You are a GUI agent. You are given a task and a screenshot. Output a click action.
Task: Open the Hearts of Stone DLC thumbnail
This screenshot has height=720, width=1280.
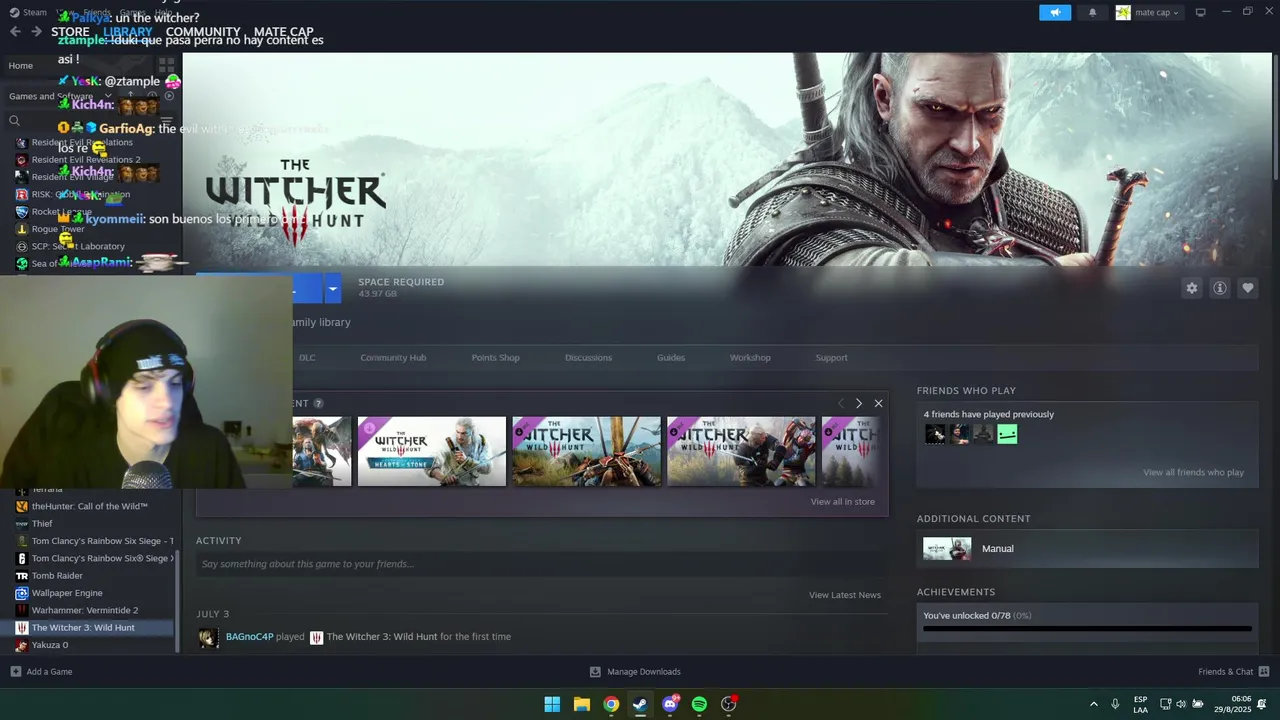coord(432,451)
